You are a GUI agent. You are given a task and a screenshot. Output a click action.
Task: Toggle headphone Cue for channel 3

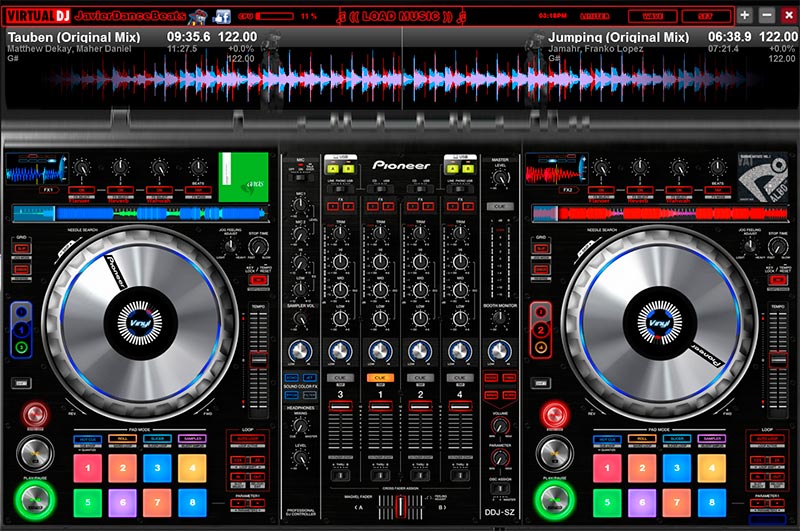coord(340,378)
